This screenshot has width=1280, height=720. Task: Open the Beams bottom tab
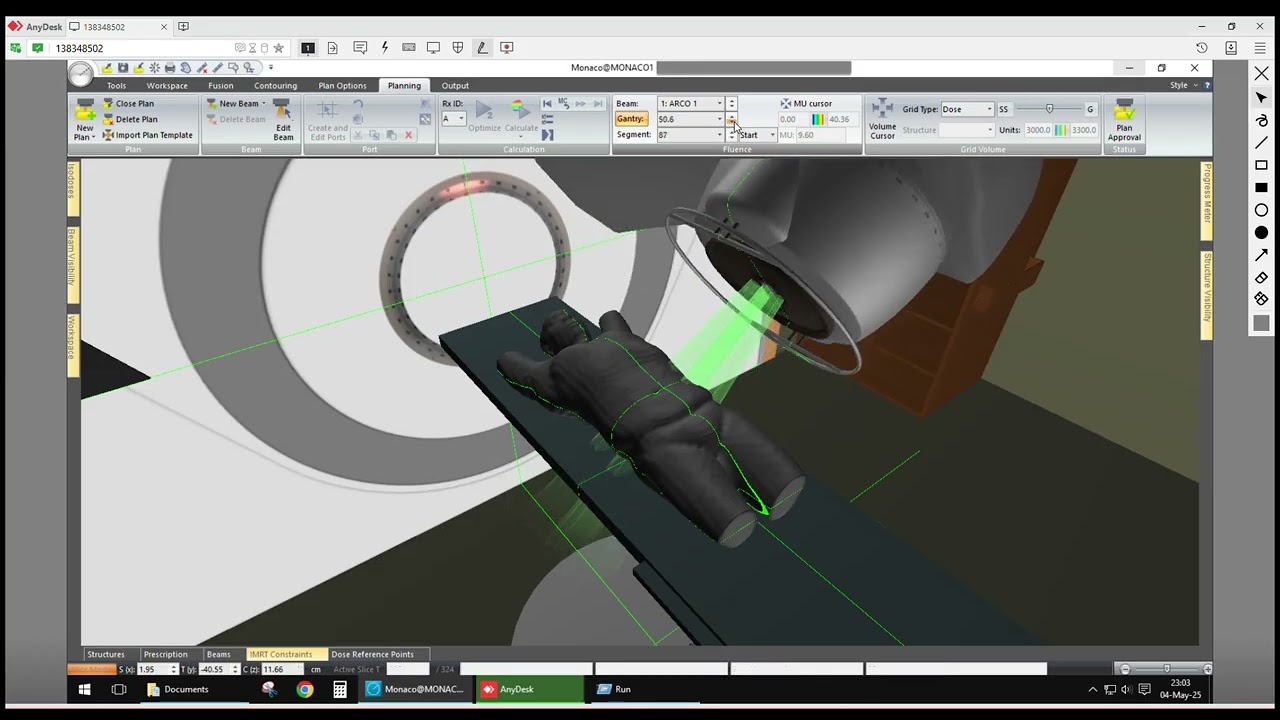tap(218, 654)
